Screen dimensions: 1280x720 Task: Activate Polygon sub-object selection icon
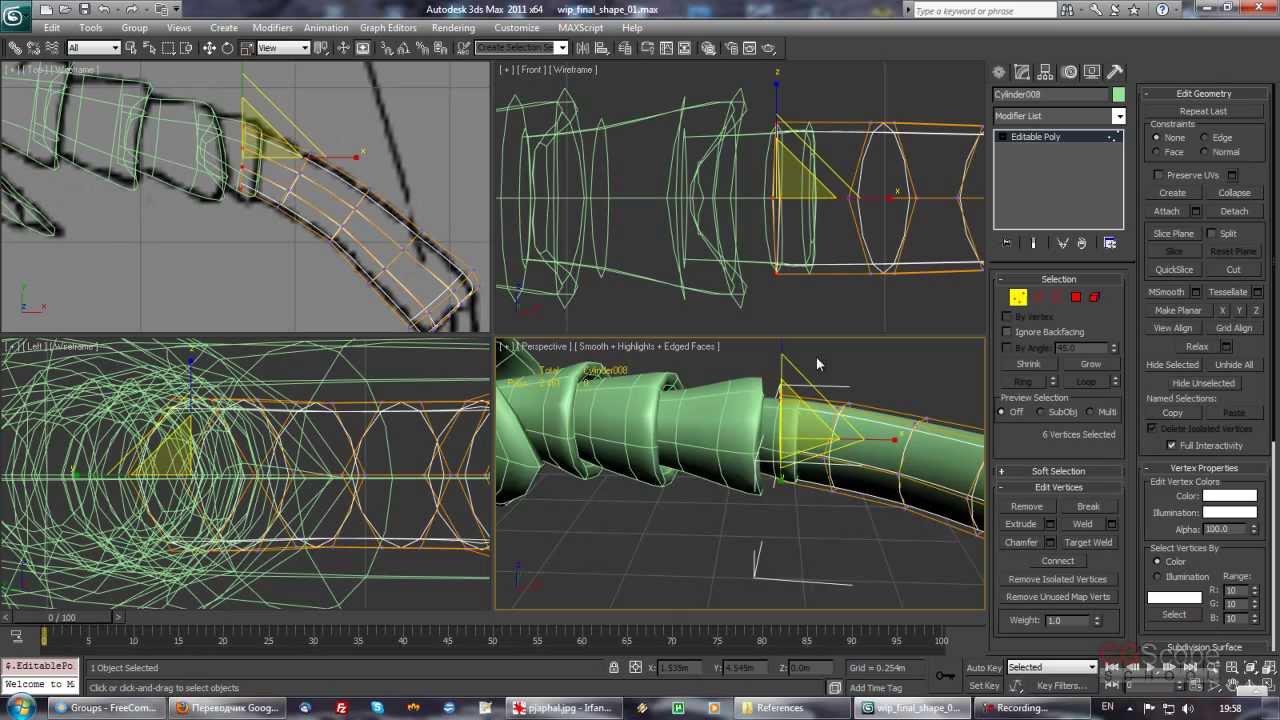1076,297
